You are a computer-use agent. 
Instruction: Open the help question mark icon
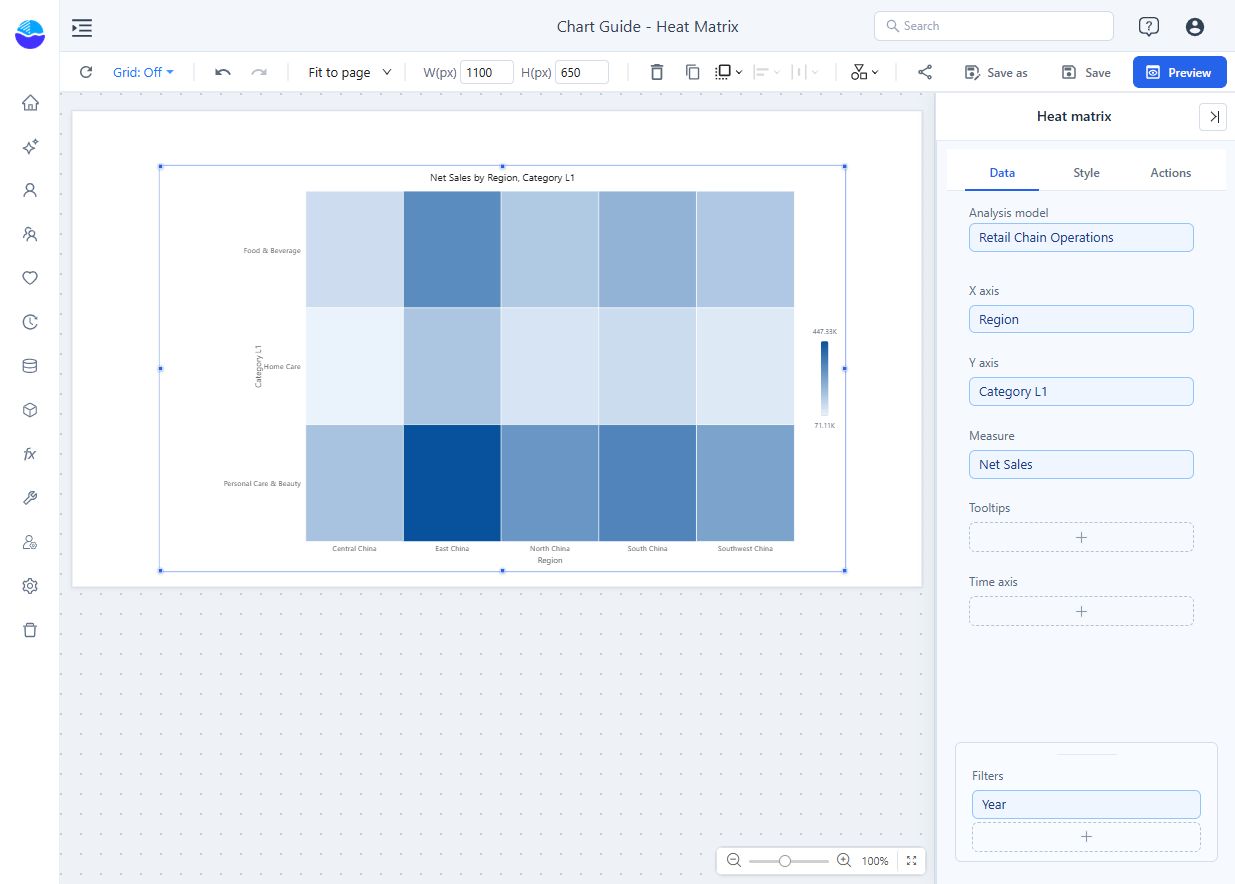point(1149,27)
